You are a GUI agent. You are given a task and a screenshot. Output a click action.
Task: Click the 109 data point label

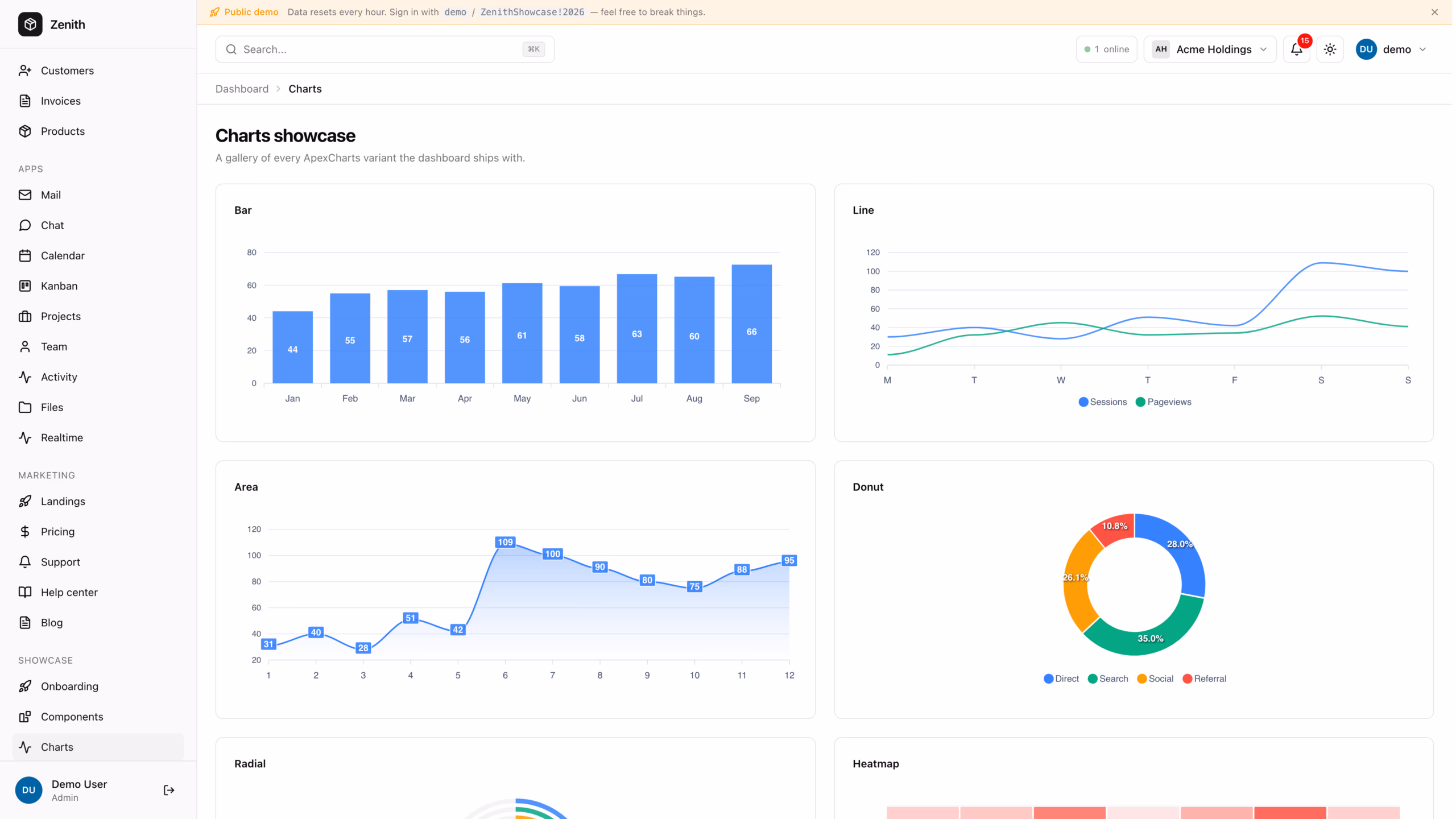point(505,542)
